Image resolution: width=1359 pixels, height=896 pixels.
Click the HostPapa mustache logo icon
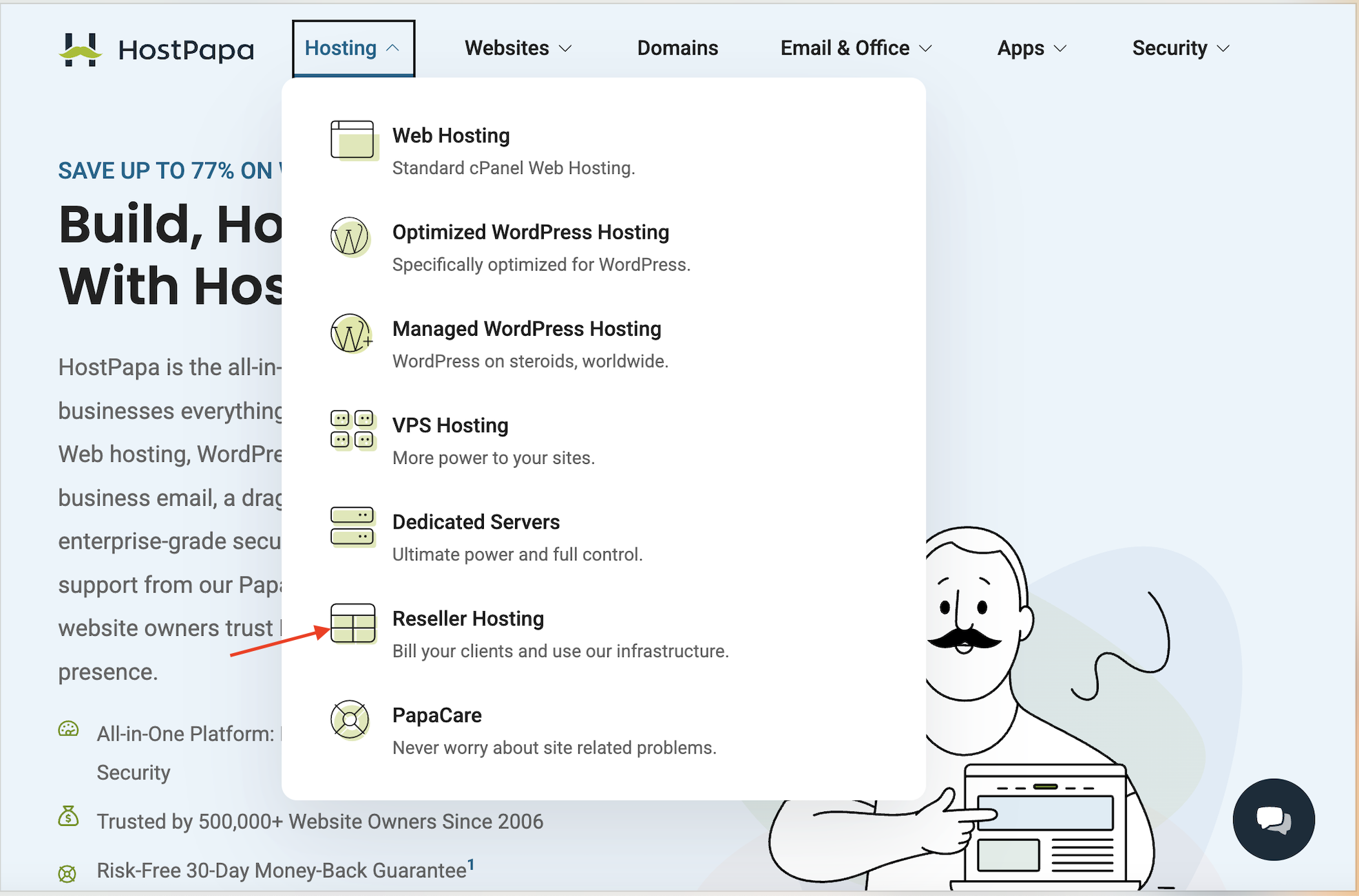[81, 49]
